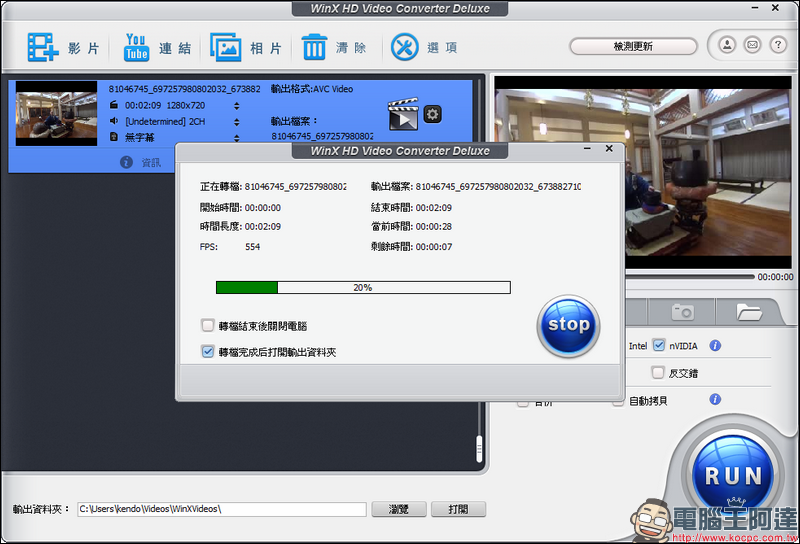The width and height of the screenshot is (800, 544).
Task: Click the 清除 trash can icon
Action: click(314, 47)
